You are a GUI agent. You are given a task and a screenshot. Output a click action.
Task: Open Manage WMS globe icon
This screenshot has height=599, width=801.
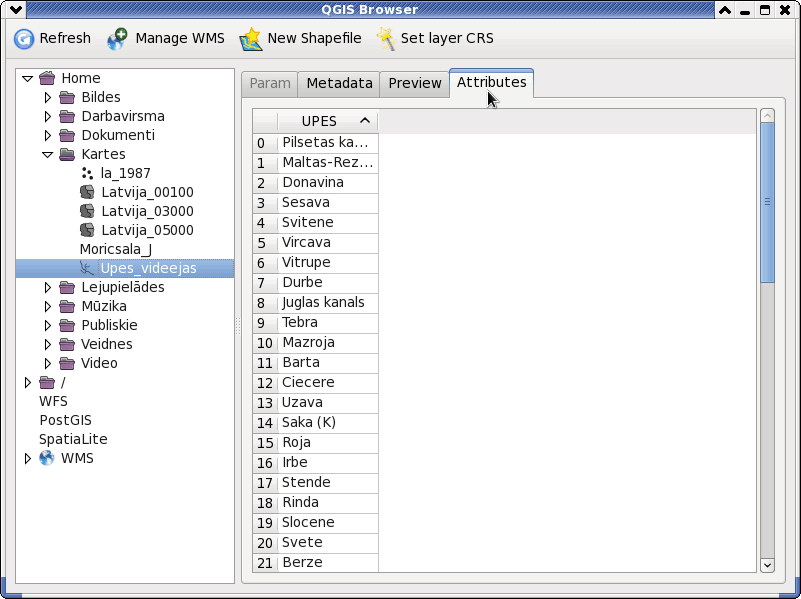click(x=117, y=39)
